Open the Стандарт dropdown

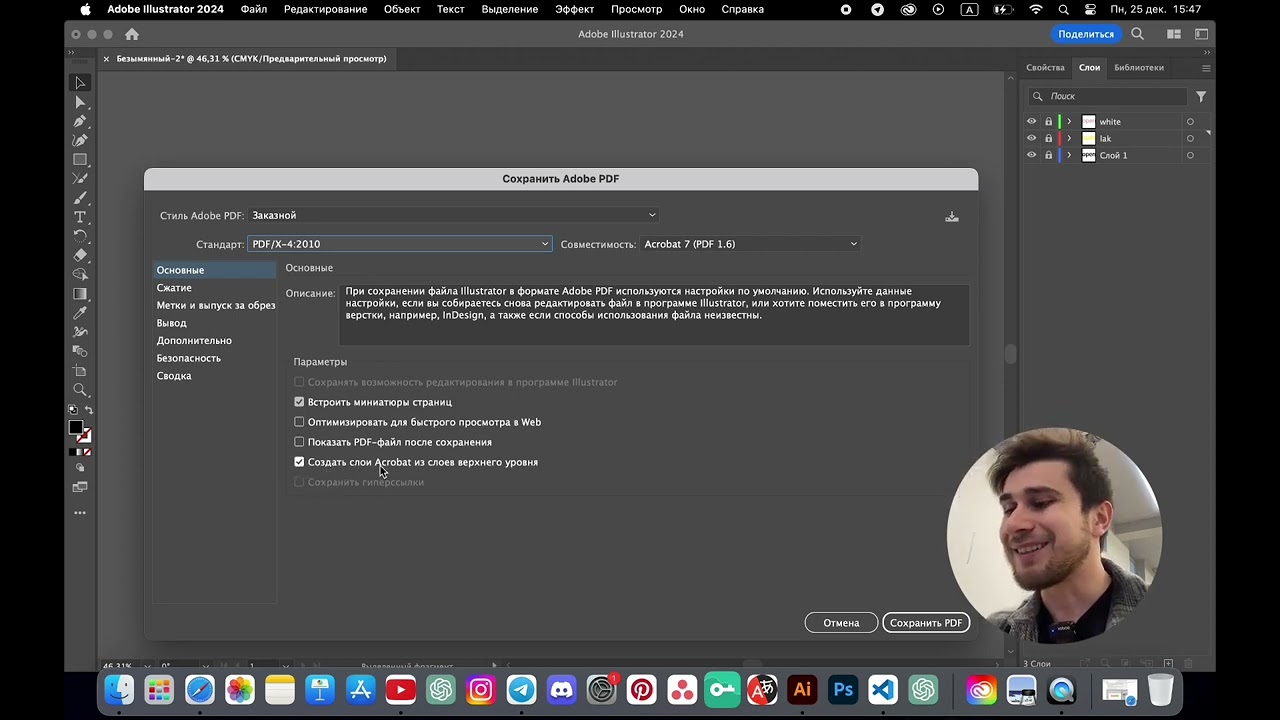400,244
